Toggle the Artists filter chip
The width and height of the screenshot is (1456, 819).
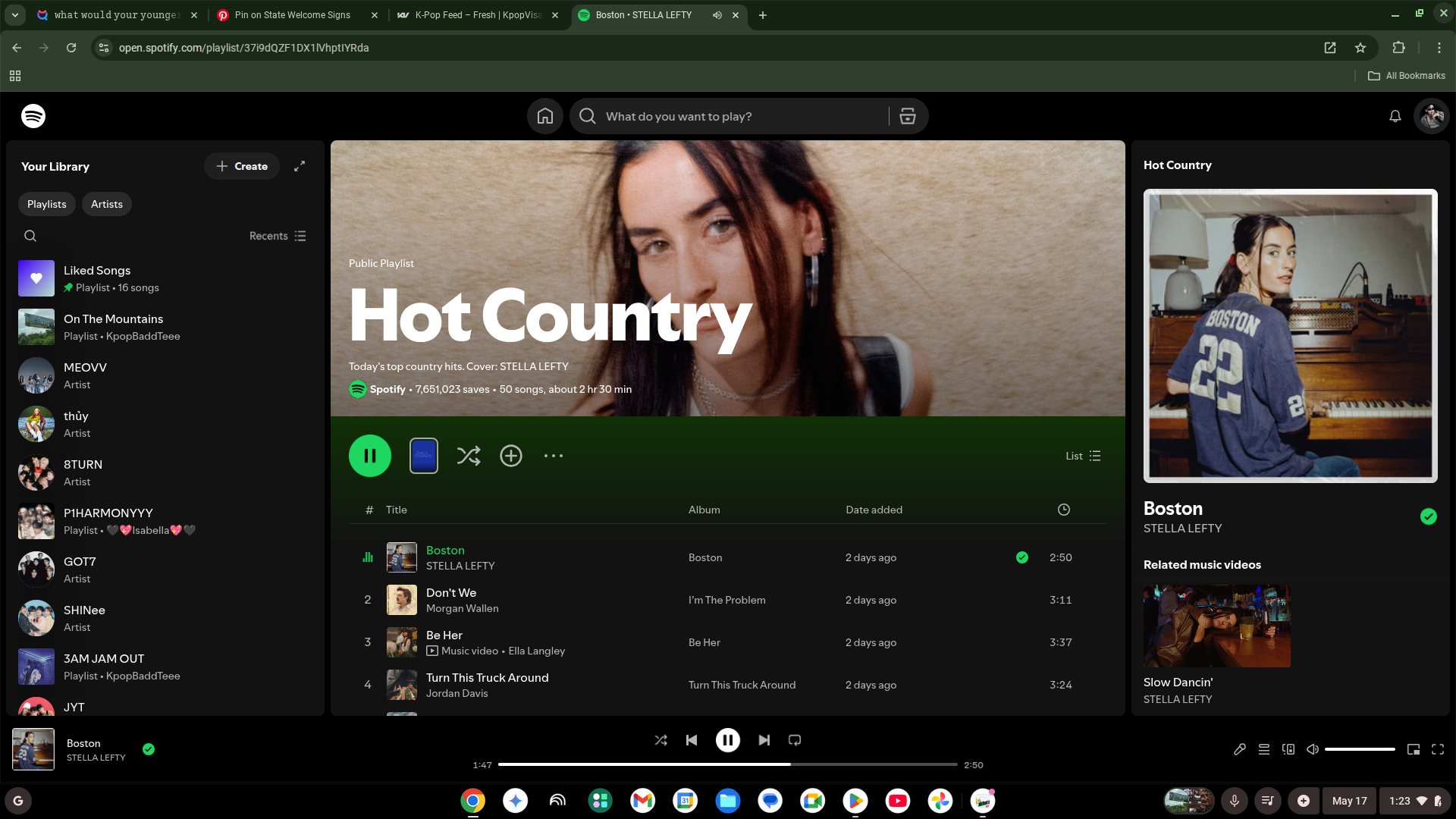pos(107,204)
